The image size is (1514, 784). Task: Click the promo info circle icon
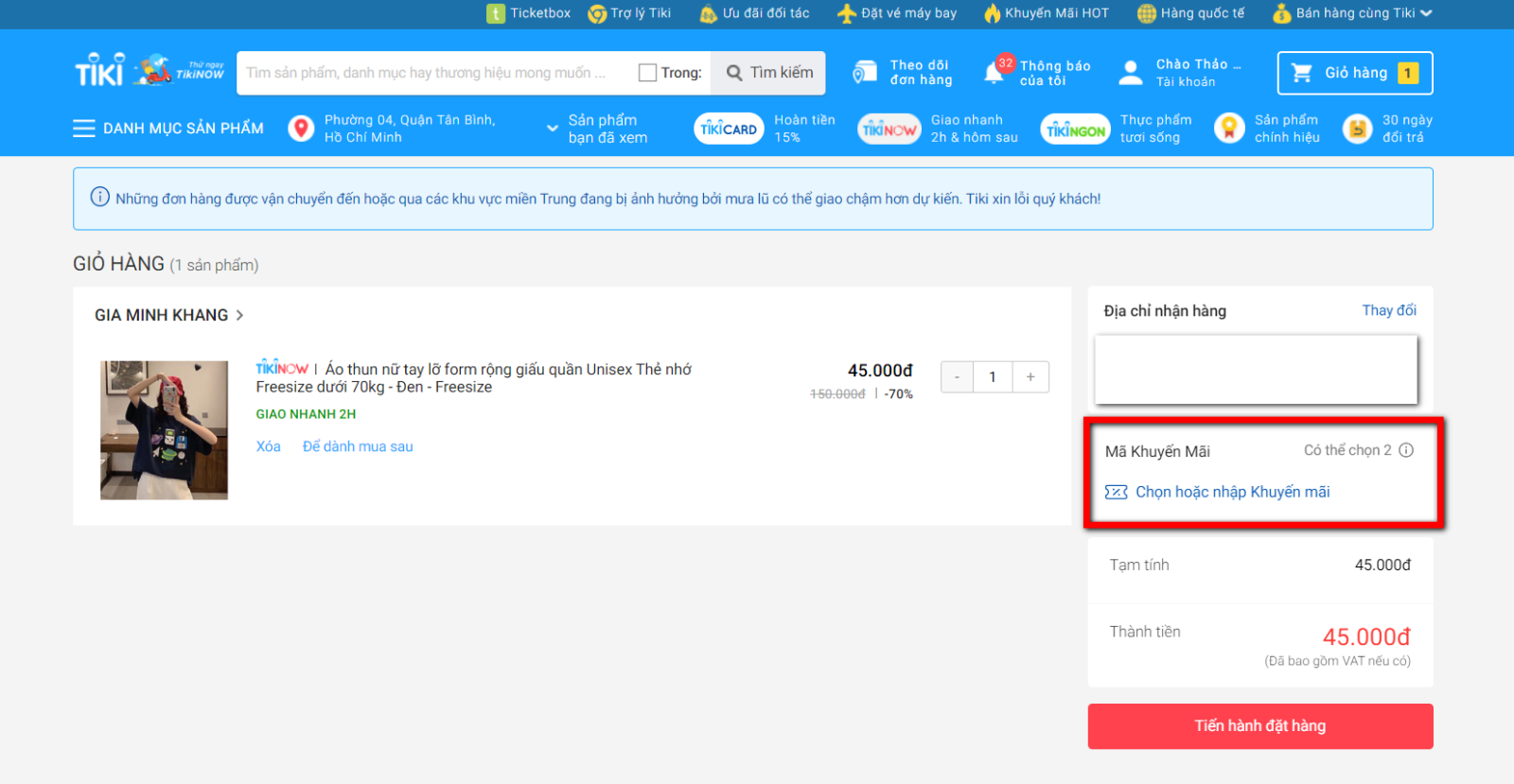coord(1406,450)
